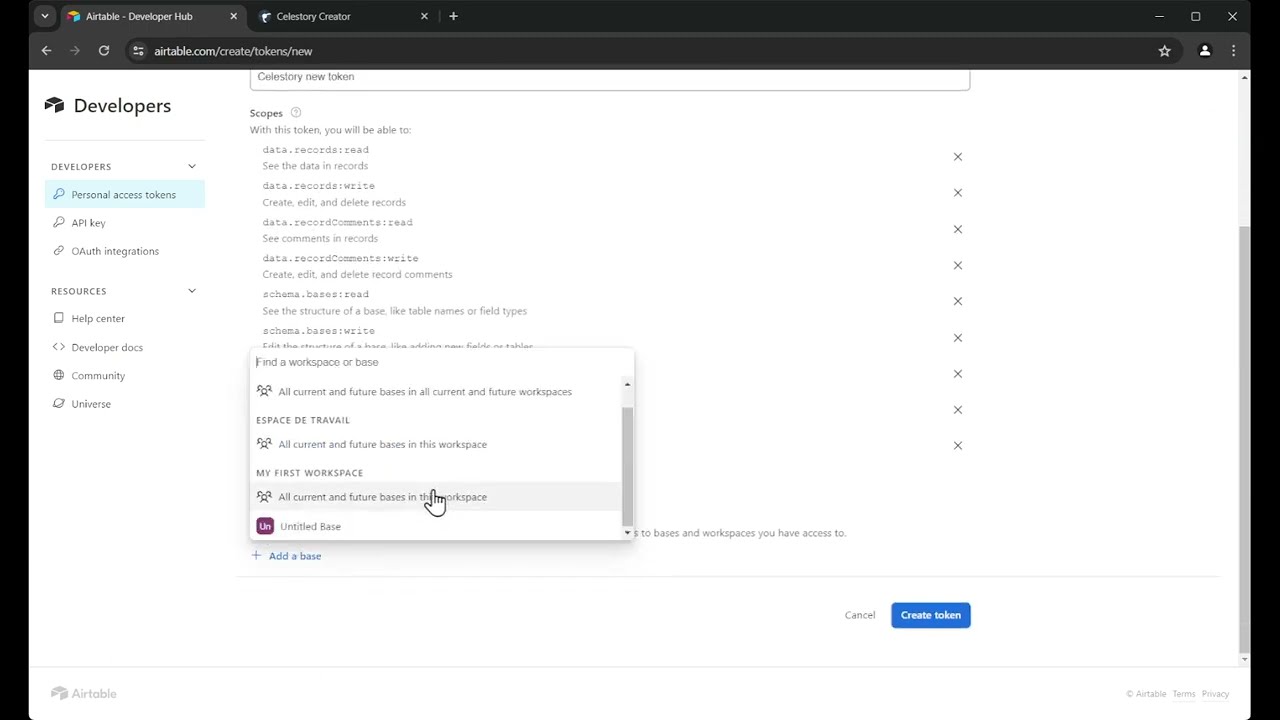Click the OAuth integrations link icon

59,251
